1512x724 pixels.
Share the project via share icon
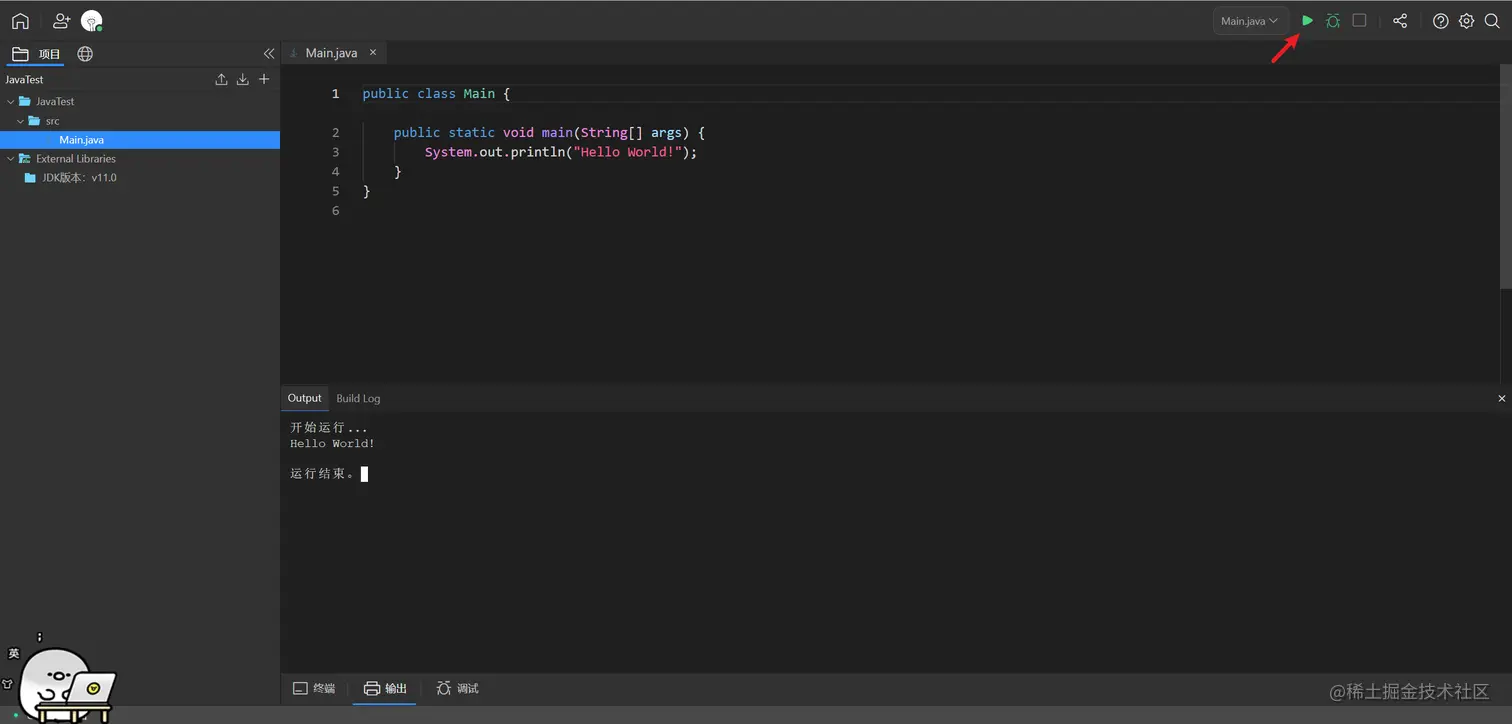coord(1400,20)
